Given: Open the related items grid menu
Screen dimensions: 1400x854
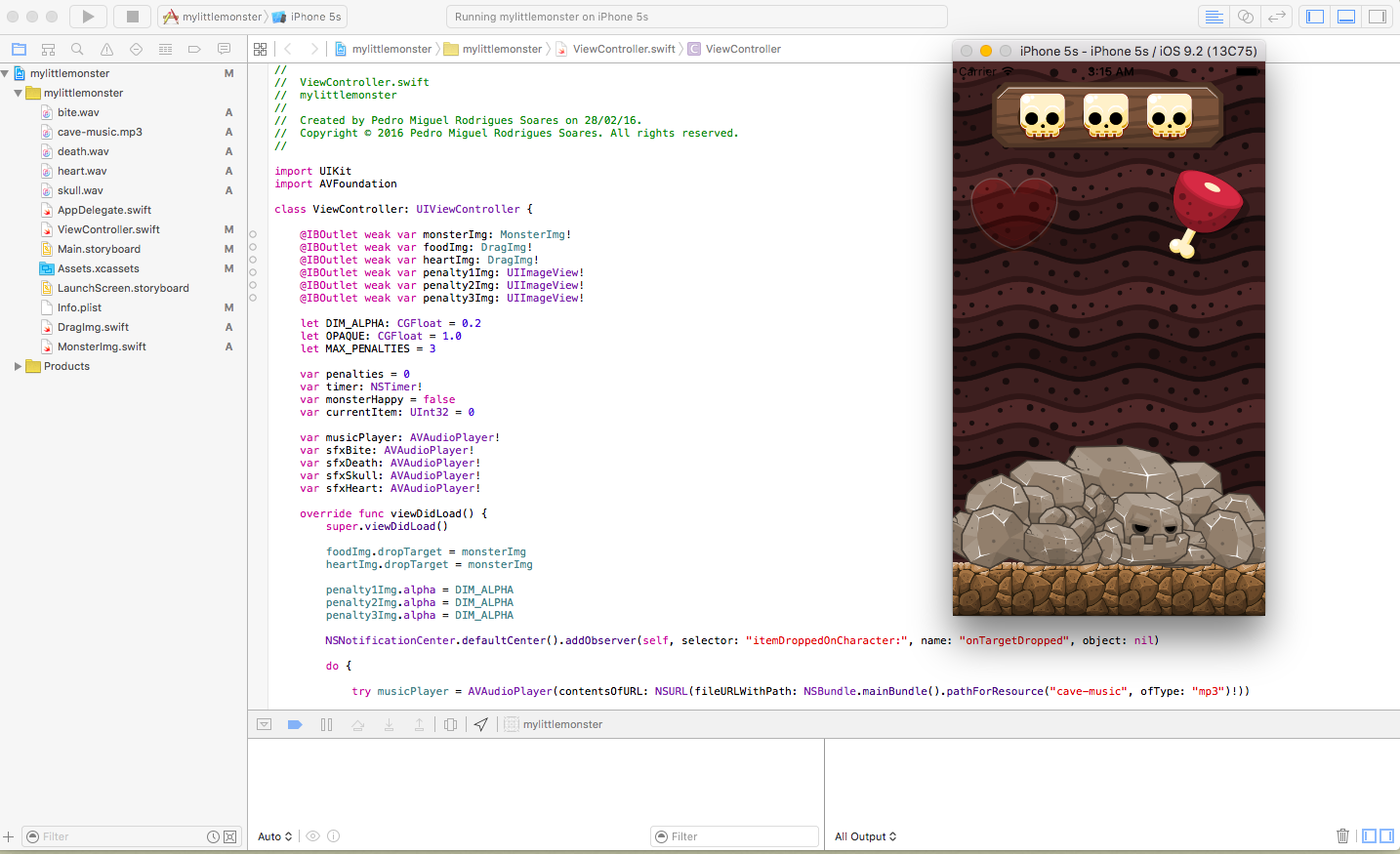Looking at the screenshot, I should pos(260,49).
